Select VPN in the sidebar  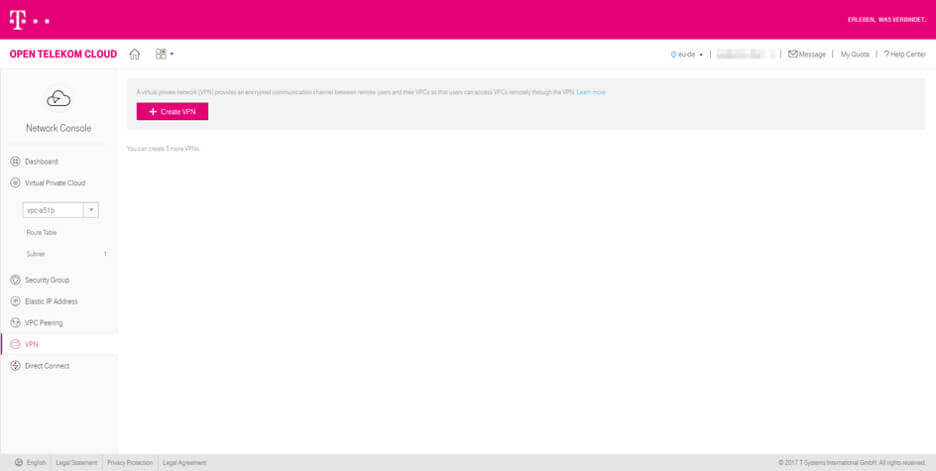[32, 344]
